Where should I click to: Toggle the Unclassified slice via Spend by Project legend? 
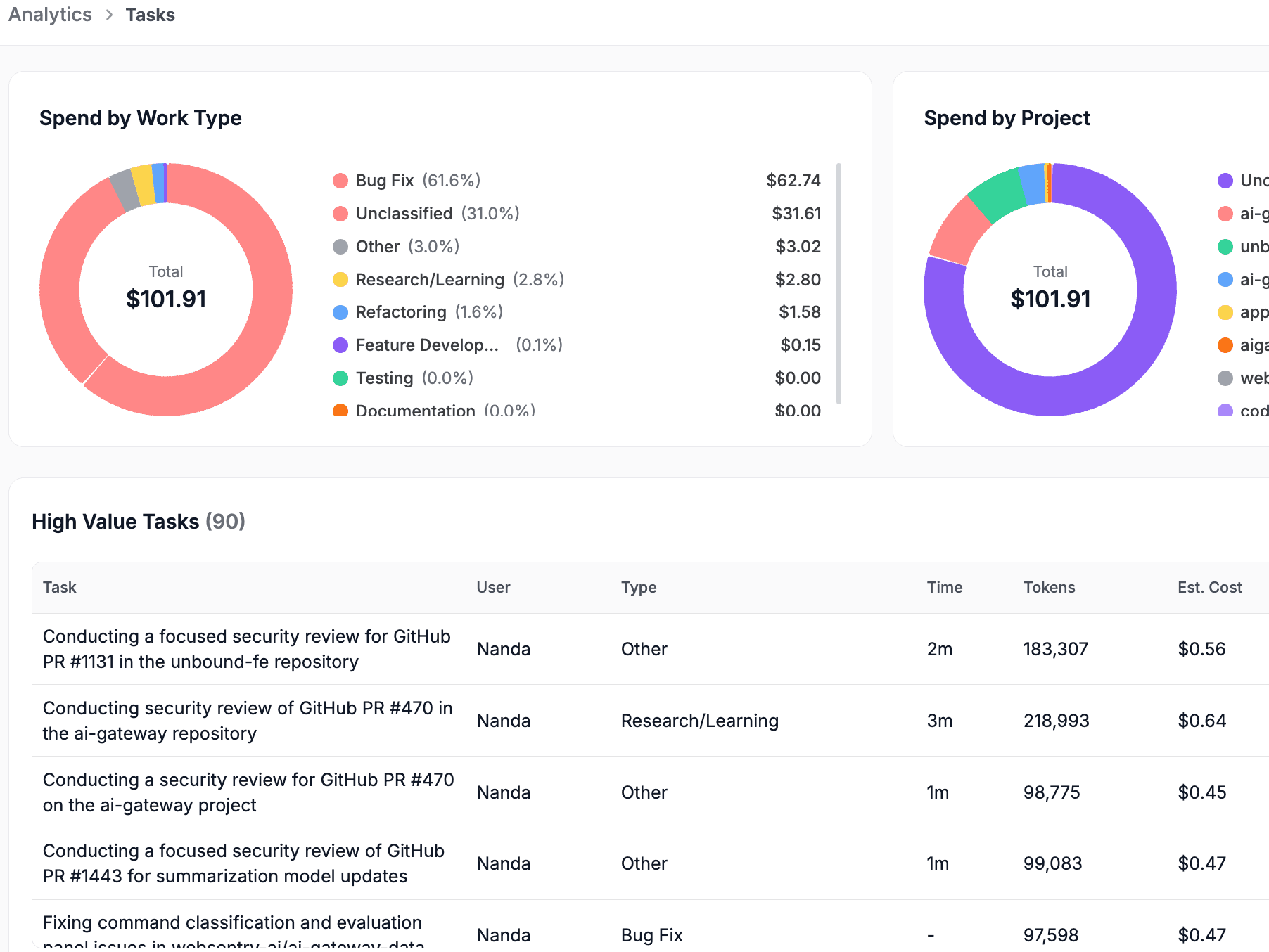[x=1226, y=181]
